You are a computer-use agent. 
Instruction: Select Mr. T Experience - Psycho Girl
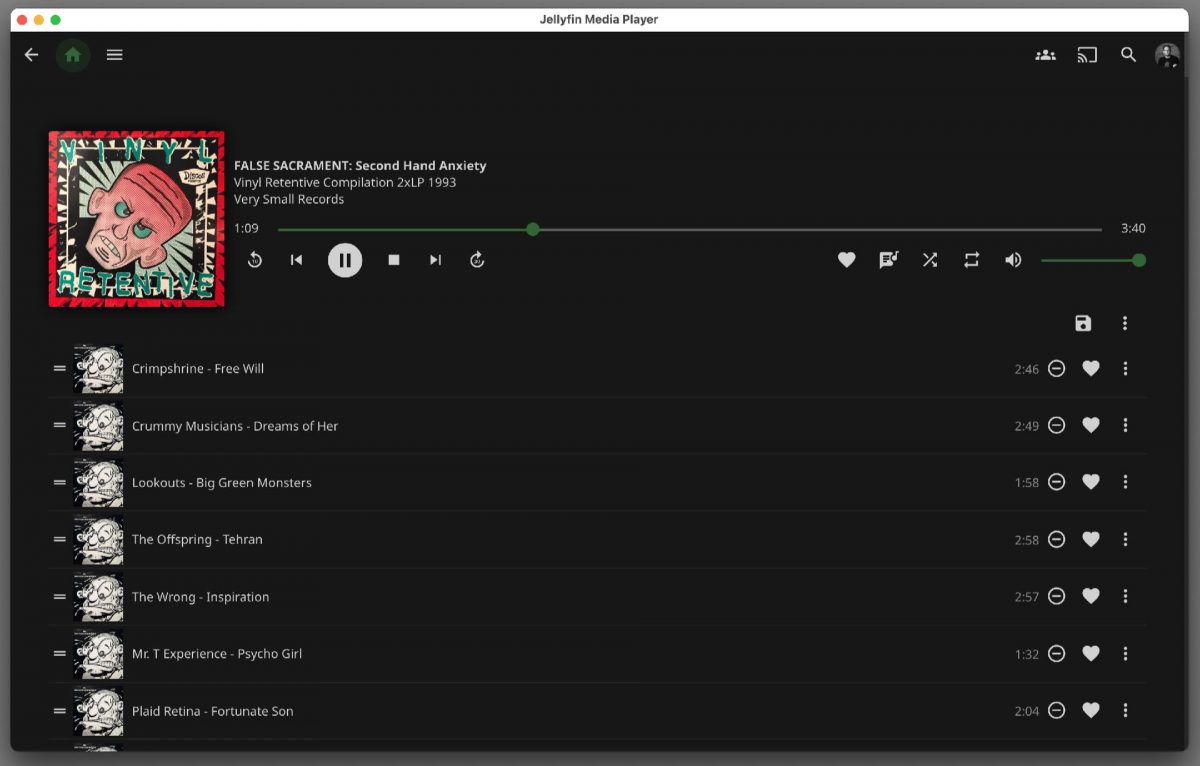(217, 653)
